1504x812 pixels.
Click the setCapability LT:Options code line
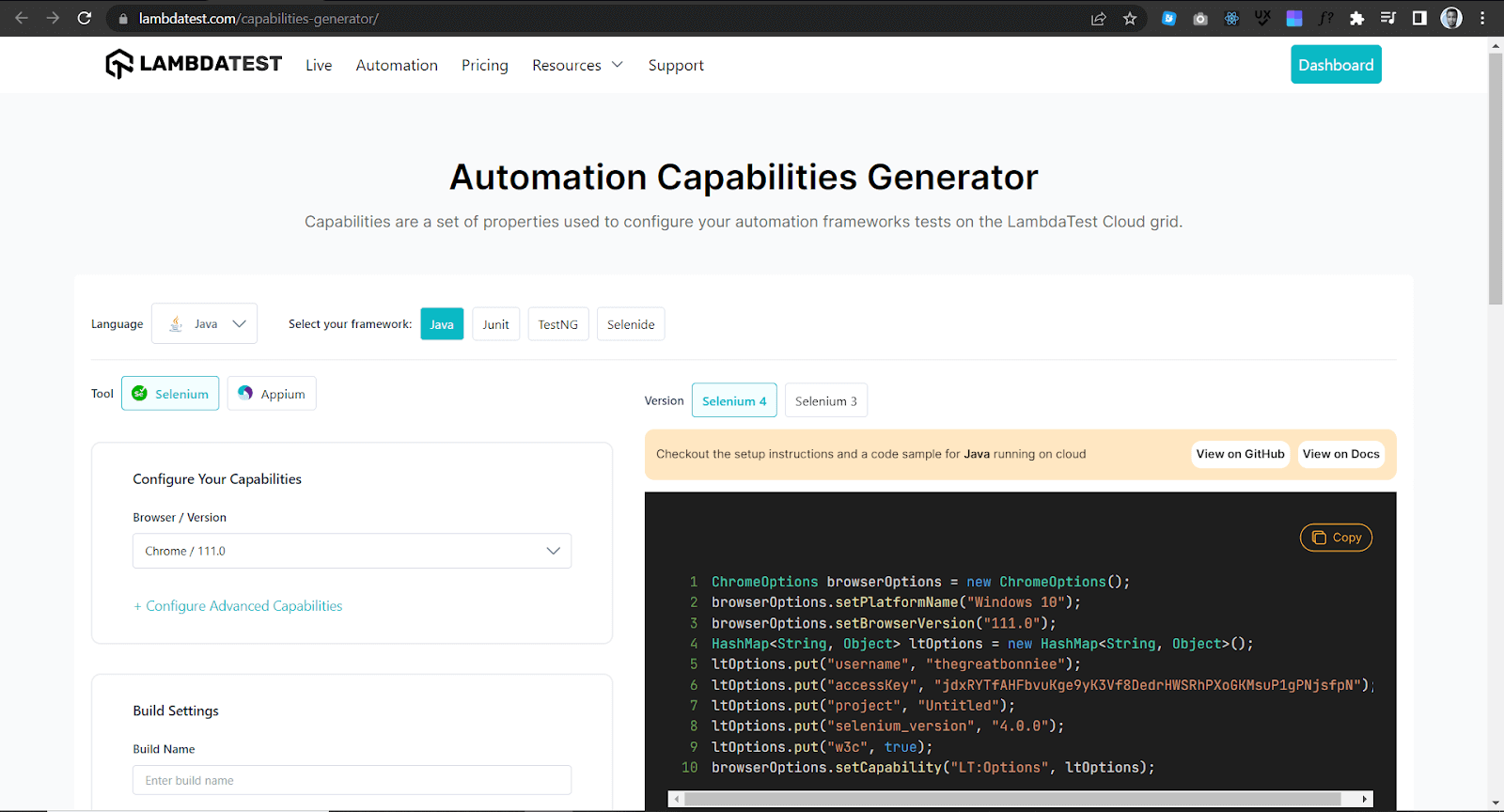coord(932,768)
